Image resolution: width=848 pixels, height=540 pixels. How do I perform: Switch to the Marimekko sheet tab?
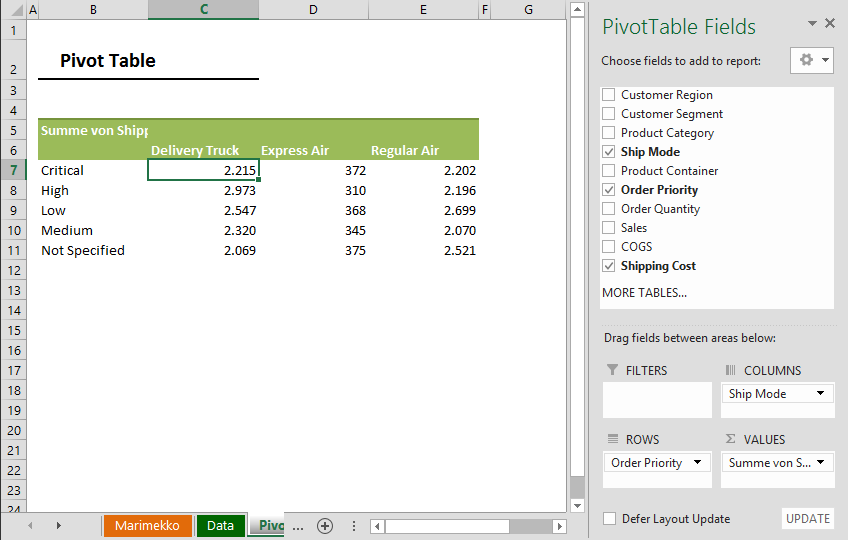pyautogui.click(x=147, y=525)
